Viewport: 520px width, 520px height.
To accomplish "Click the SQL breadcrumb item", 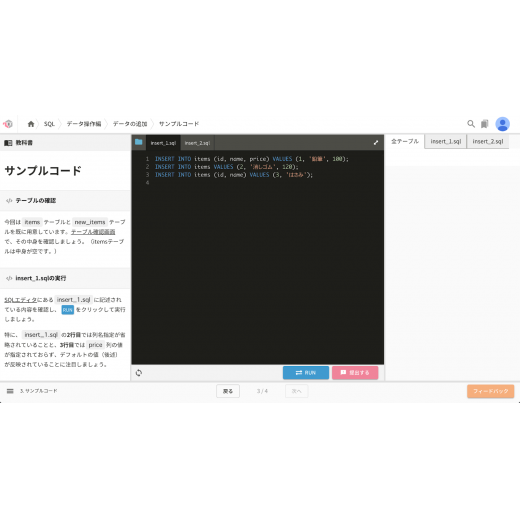I will point(49,124).
